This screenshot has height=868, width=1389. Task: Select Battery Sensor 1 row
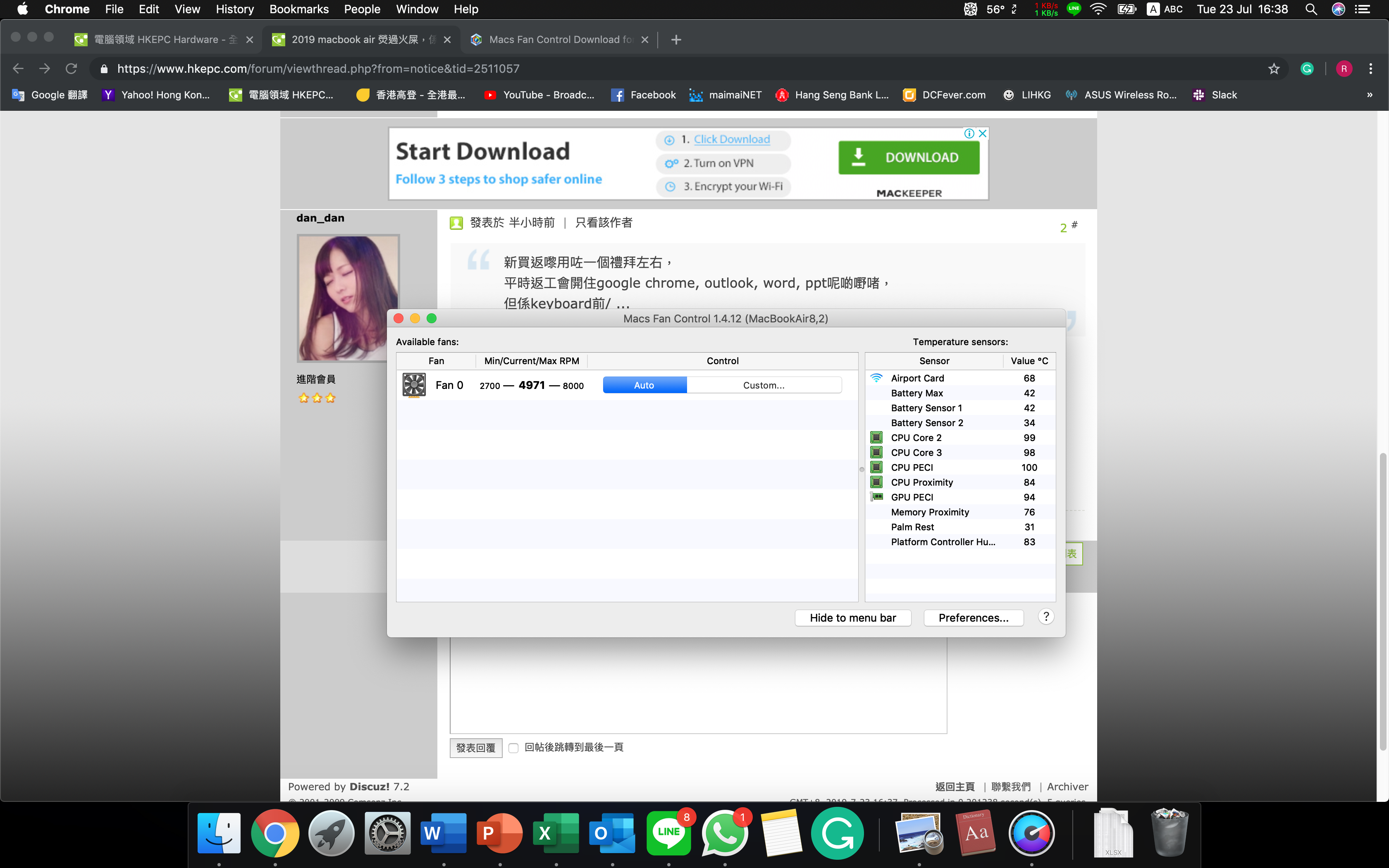(959, 408)
